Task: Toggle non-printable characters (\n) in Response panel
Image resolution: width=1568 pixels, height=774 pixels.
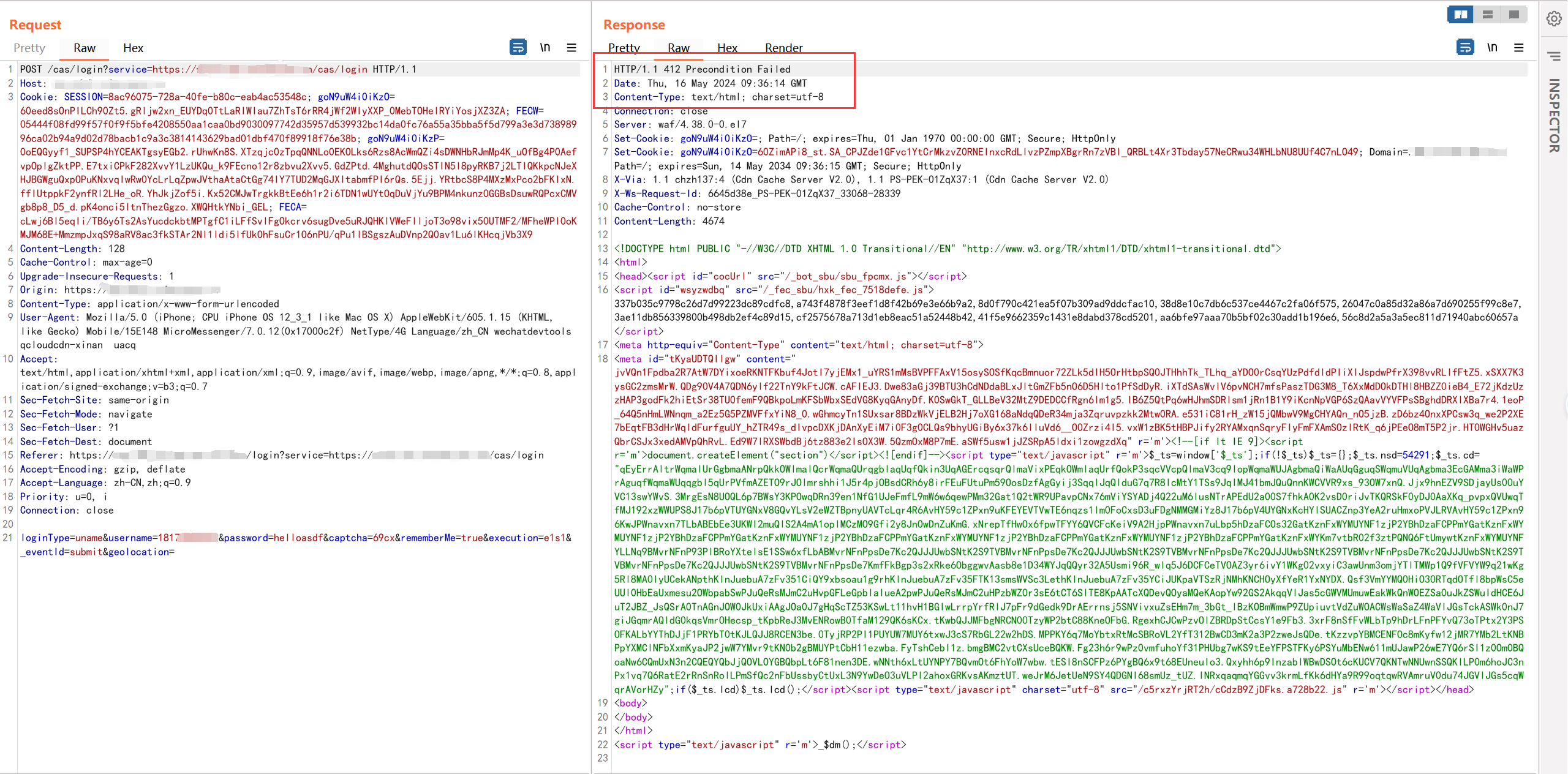Action: 1492,47
